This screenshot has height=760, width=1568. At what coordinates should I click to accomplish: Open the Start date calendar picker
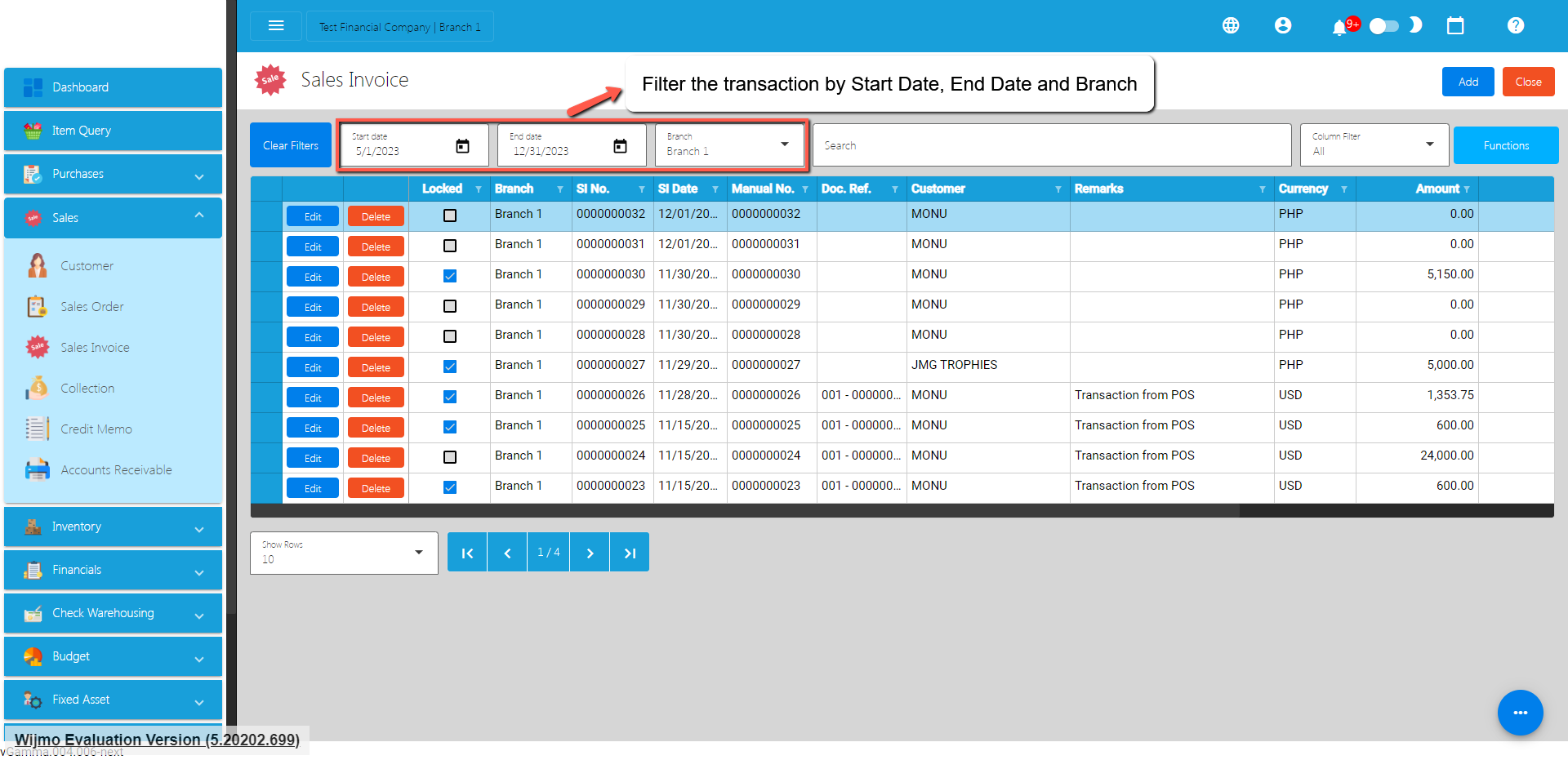pyautogui.click(x=462, y=146)
